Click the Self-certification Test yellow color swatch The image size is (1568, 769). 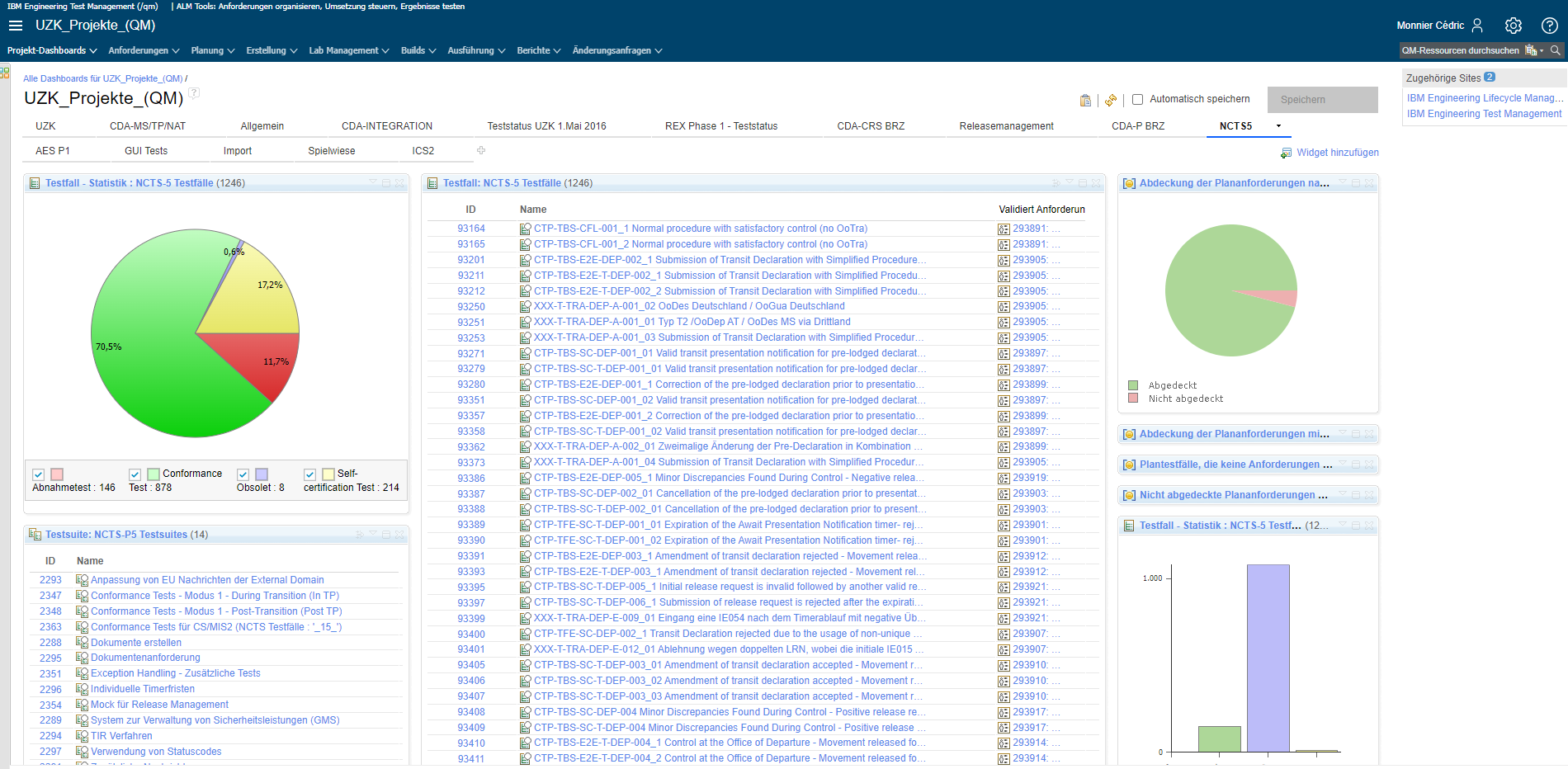(328, 474)
